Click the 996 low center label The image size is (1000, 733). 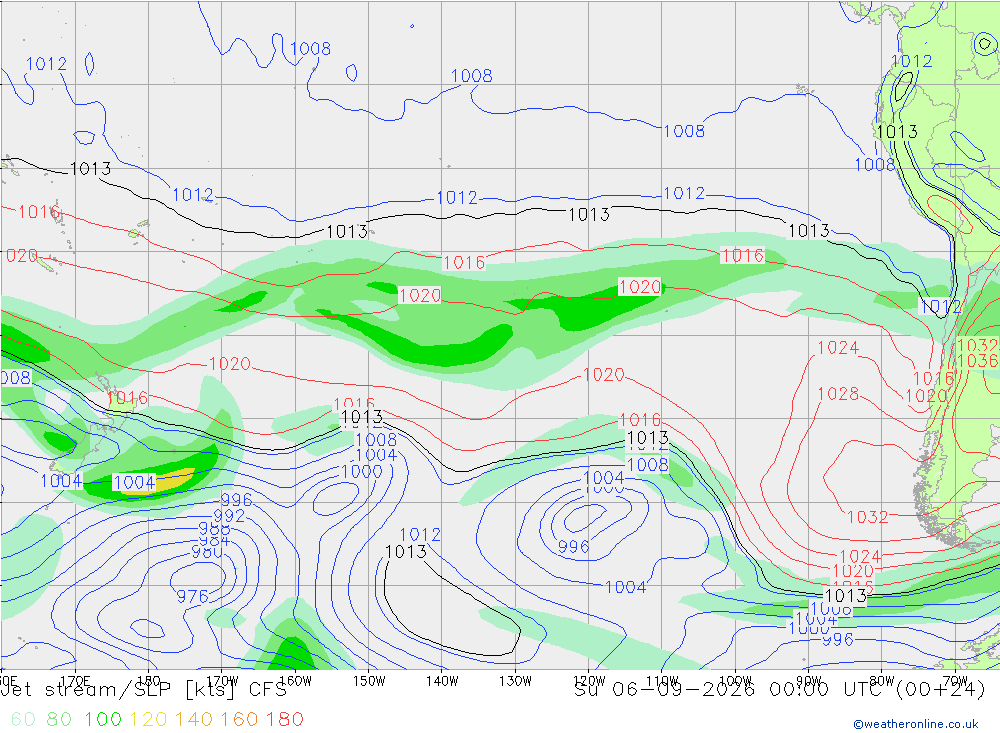pos(573,547)
